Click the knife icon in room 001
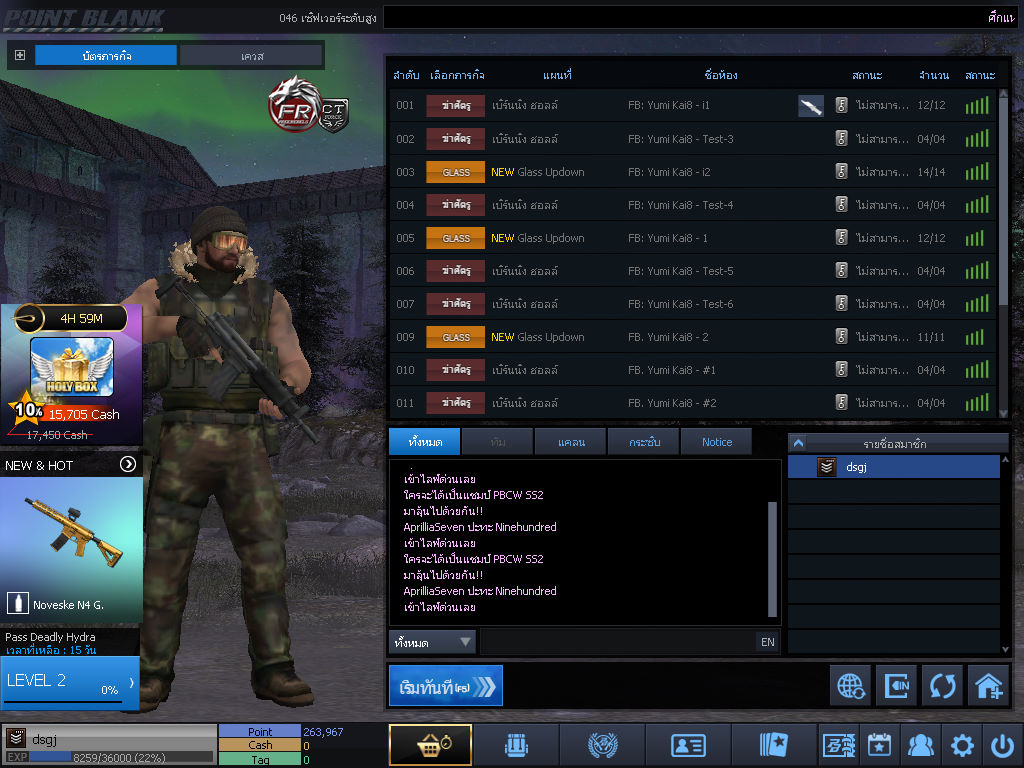This screenshot has height=768, width=1024. coord(810,106)
